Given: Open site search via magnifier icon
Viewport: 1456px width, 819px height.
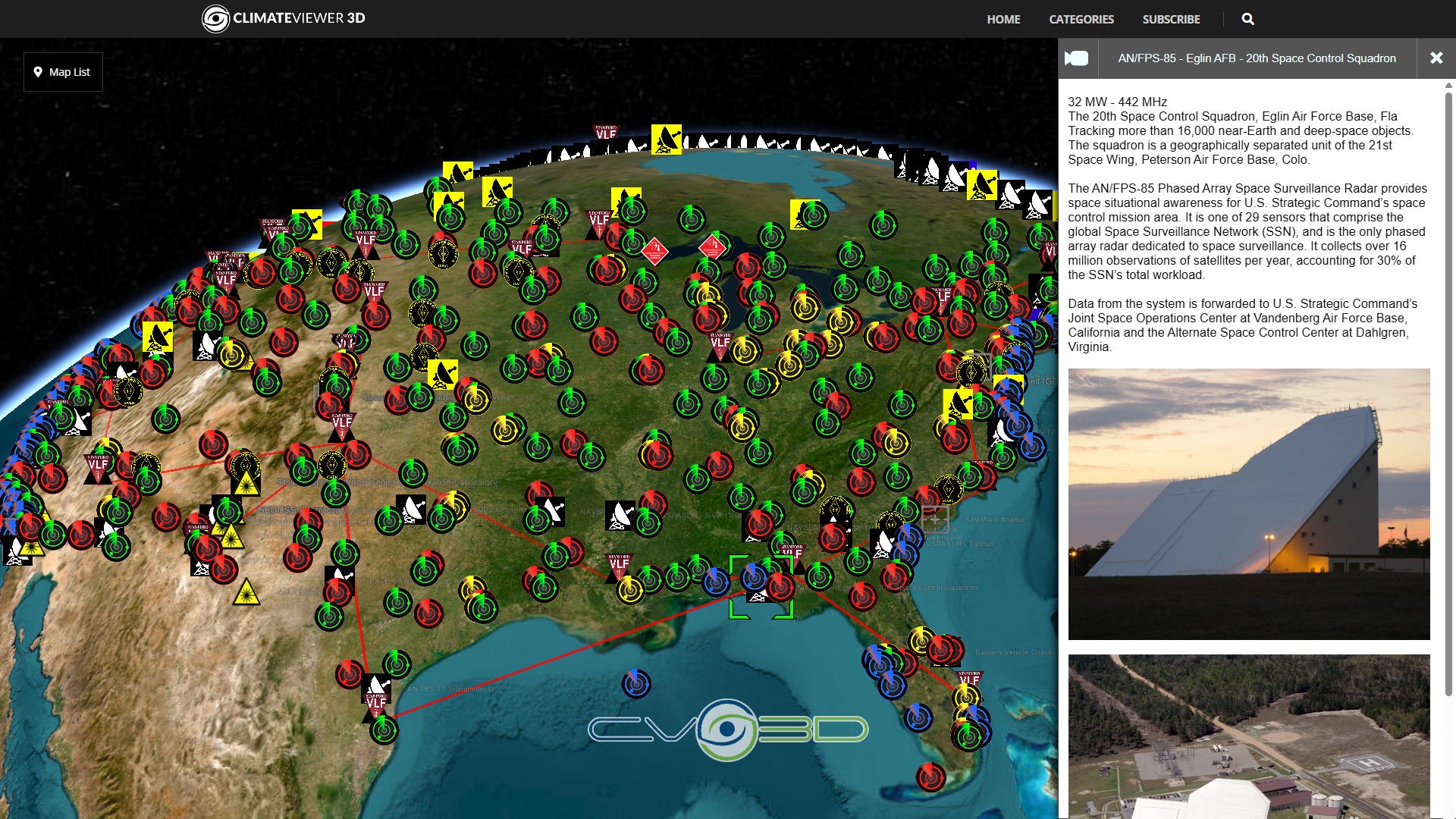Looking at the screenshot, I should [x=1247, y=19].
